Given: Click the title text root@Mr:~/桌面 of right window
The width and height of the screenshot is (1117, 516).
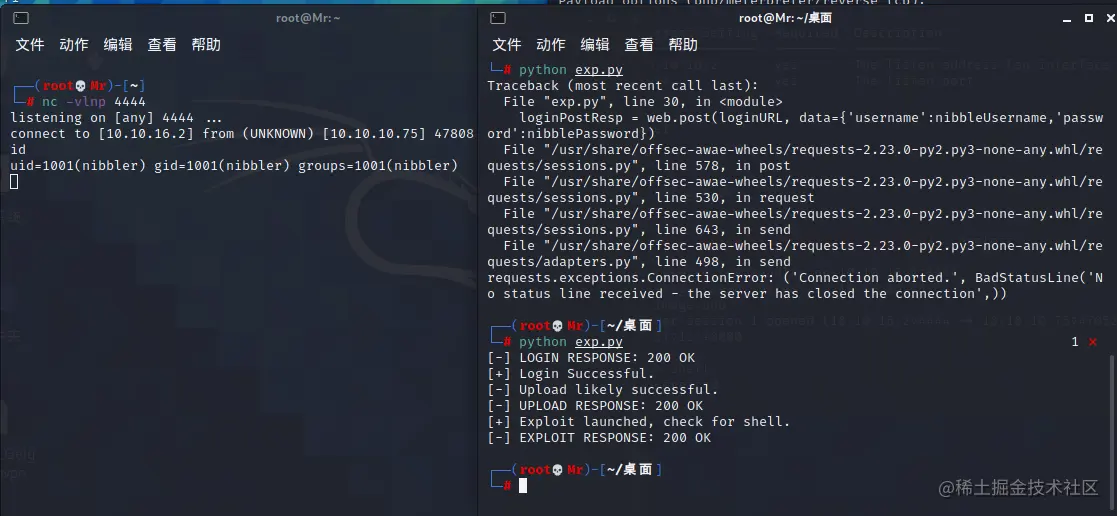Looking at the screenshot, I should 785,18.
